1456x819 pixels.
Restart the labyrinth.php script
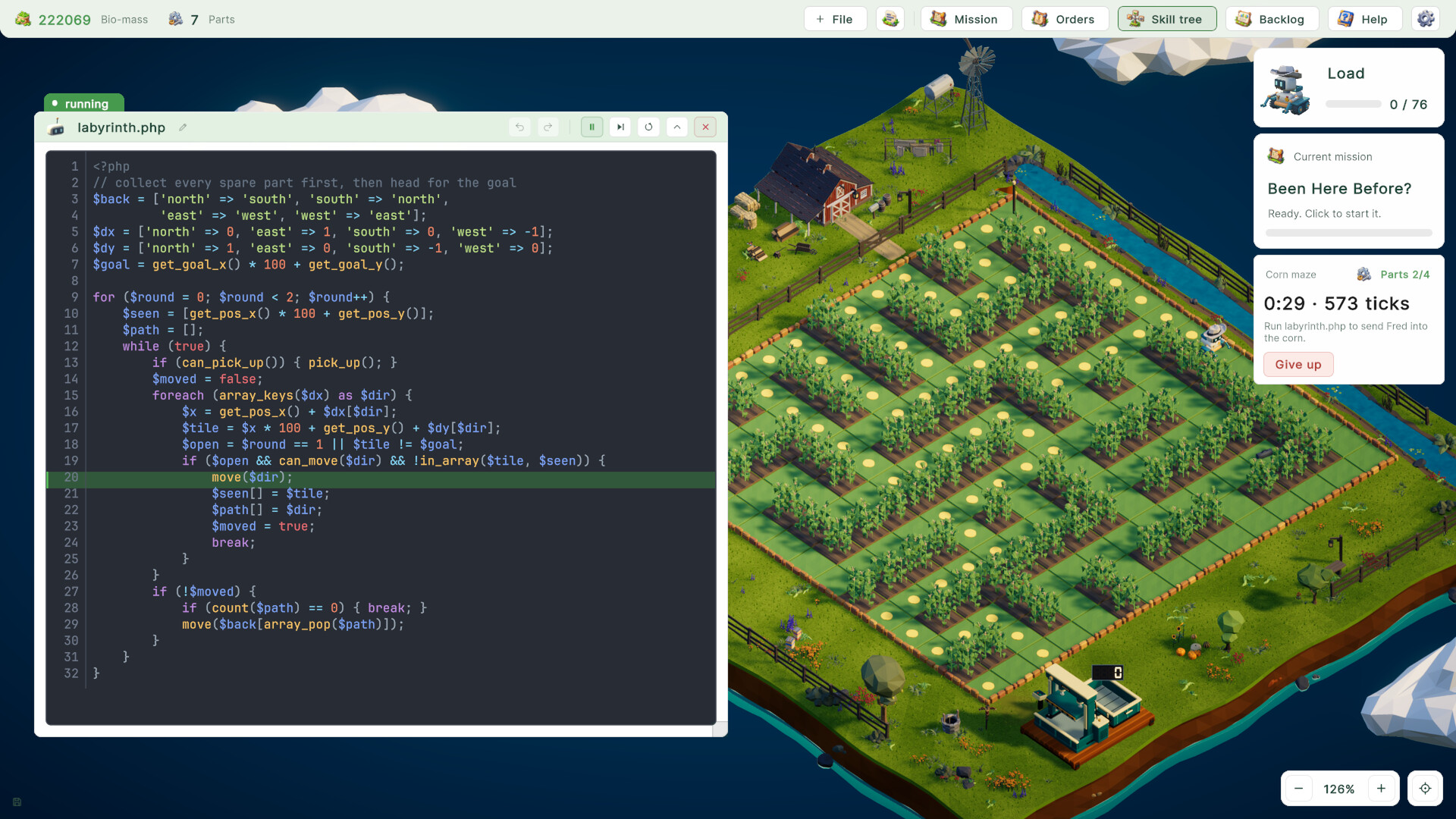[x=648, y=127]
